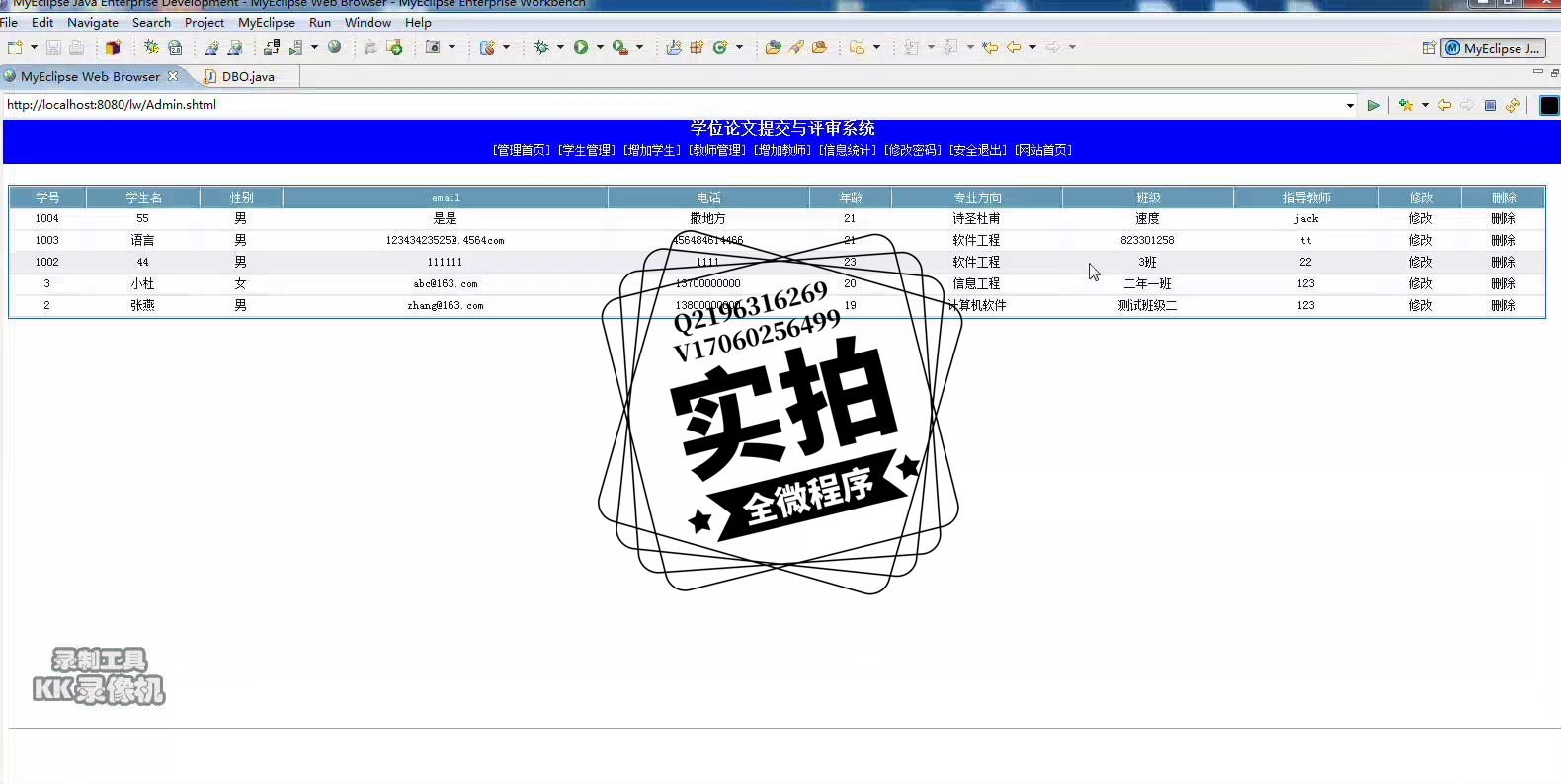Click the [学生管理] link
Viewport: 1561px width, 784px height.
[x=587, y=150]
